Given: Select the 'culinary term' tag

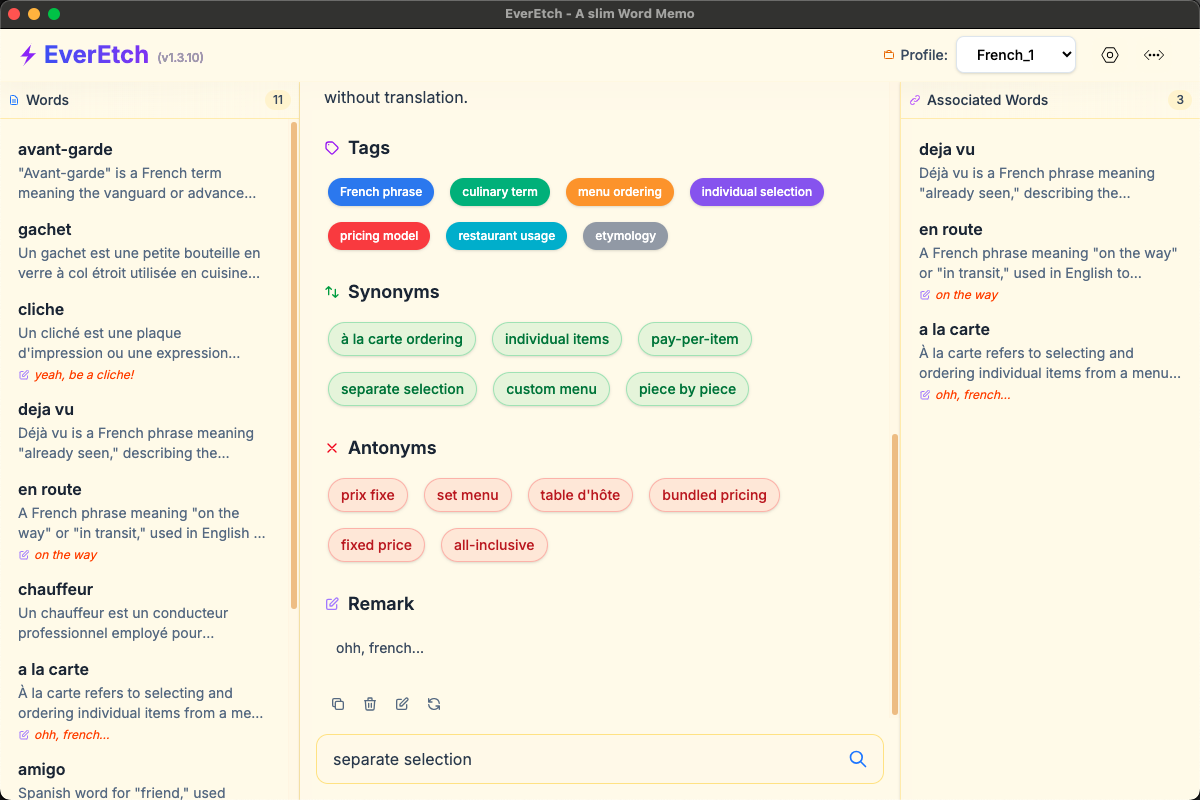Looking at the screenshot, I should click(499, 192).
